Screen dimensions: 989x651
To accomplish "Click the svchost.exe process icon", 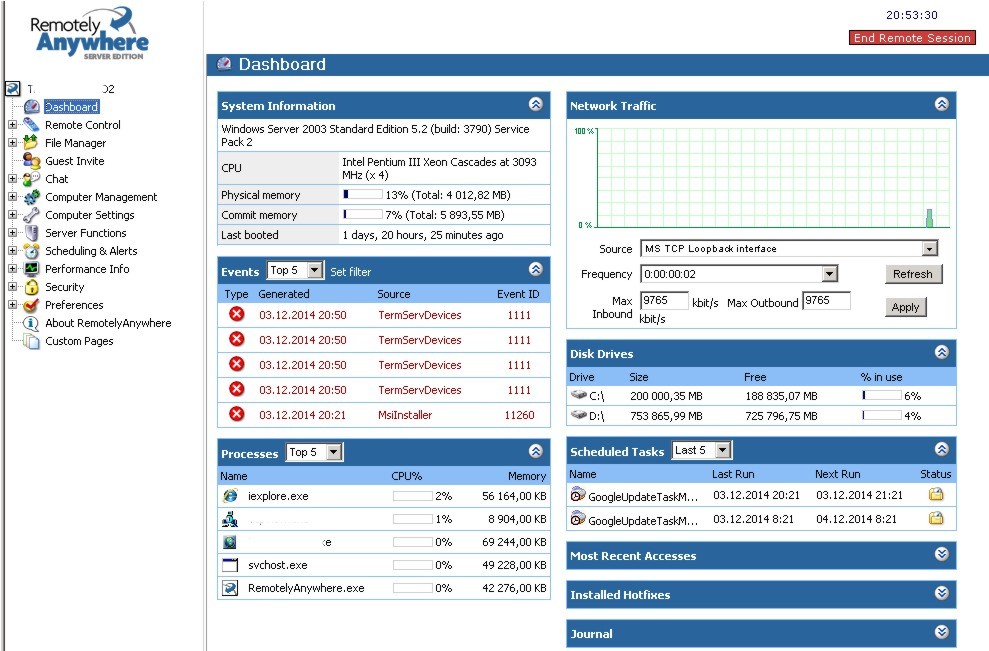I will [230, 565].
